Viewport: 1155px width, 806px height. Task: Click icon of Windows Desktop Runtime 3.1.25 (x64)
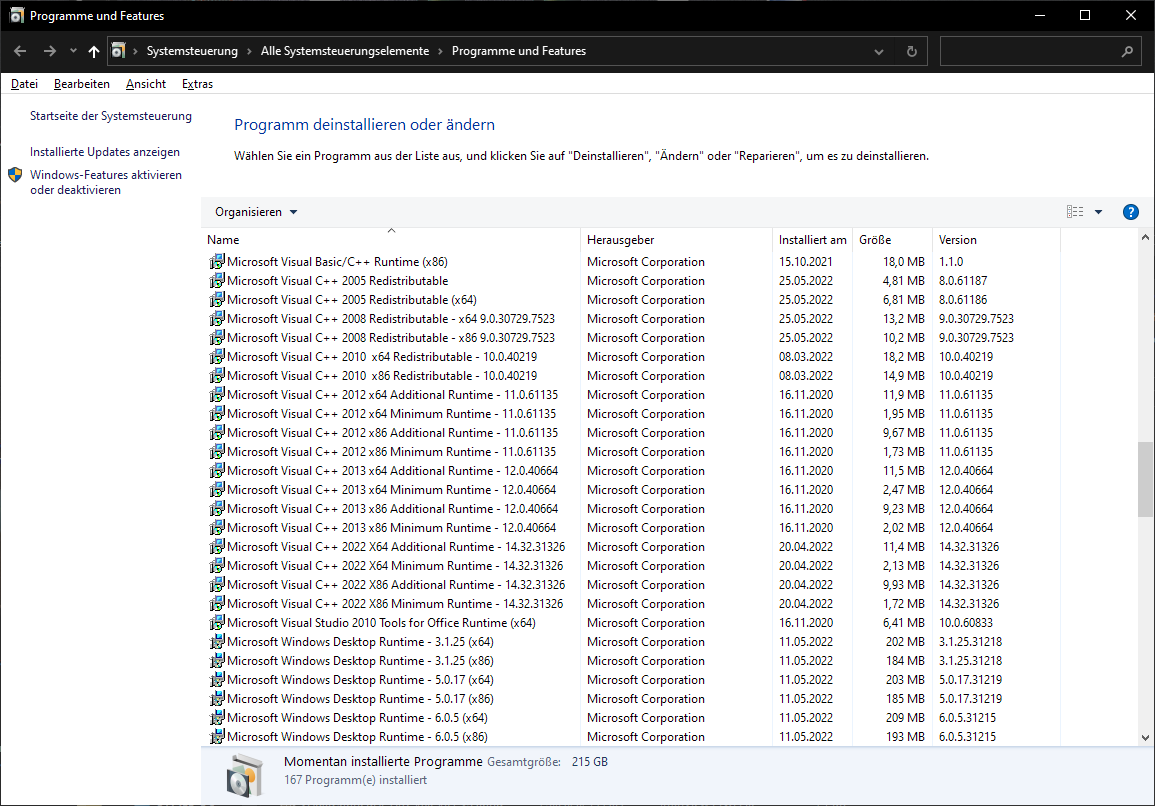[x=217, y=642]
